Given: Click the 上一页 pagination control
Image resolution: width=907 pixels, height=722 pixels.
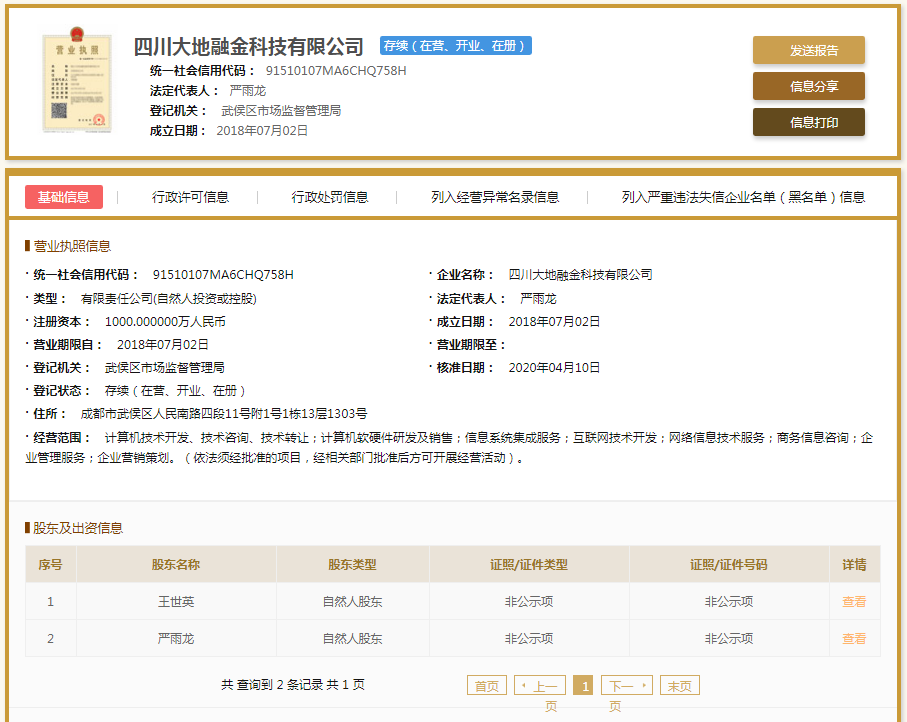Looking at the screenshot, I should point(540,684).
